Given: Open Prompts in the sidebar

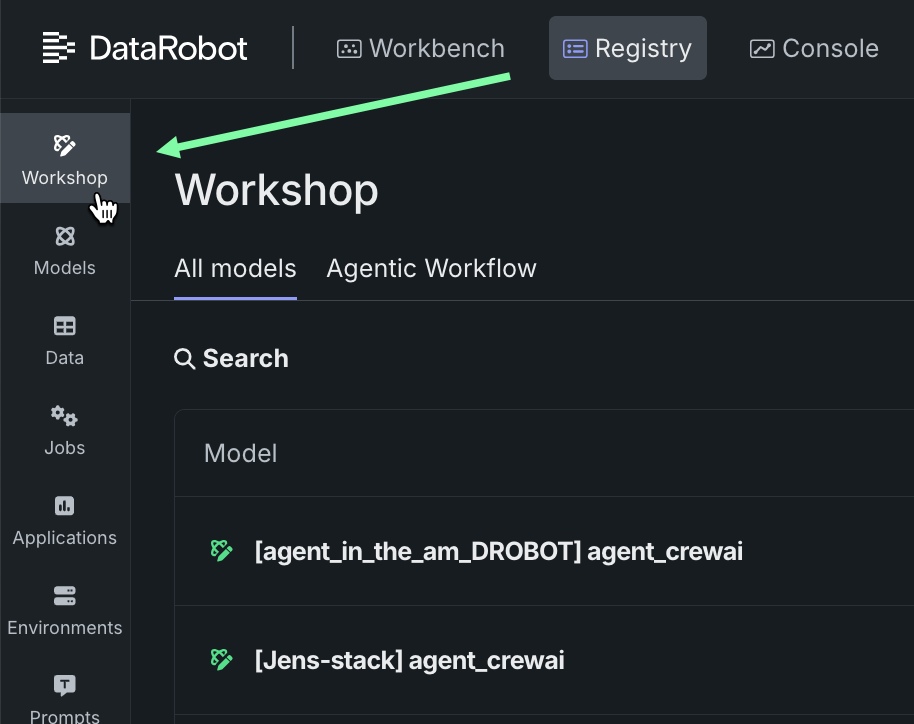Looking at the screenshot, I should coord(65,698).
